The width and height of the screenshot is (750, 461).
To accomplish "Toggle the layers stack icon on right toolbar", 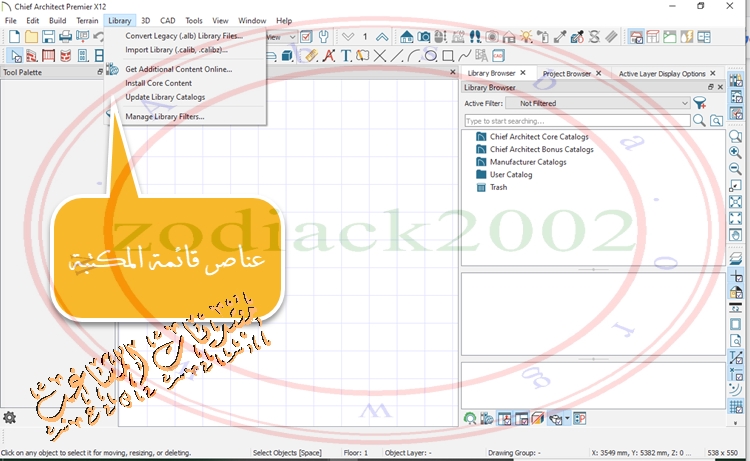I will pyautogui.click(x=735, y=258).
